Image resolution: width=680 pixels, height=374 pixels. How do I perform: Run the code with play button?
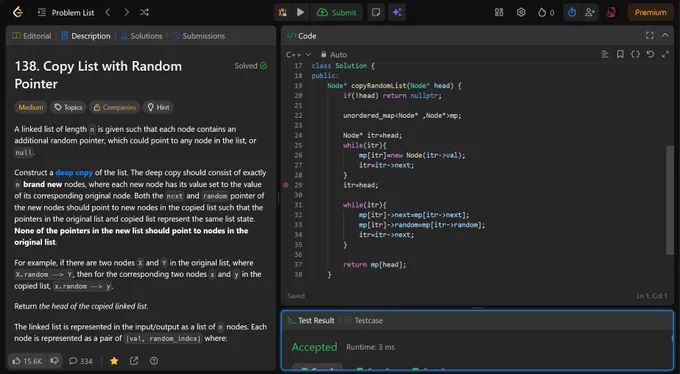(x=300, y=13)
